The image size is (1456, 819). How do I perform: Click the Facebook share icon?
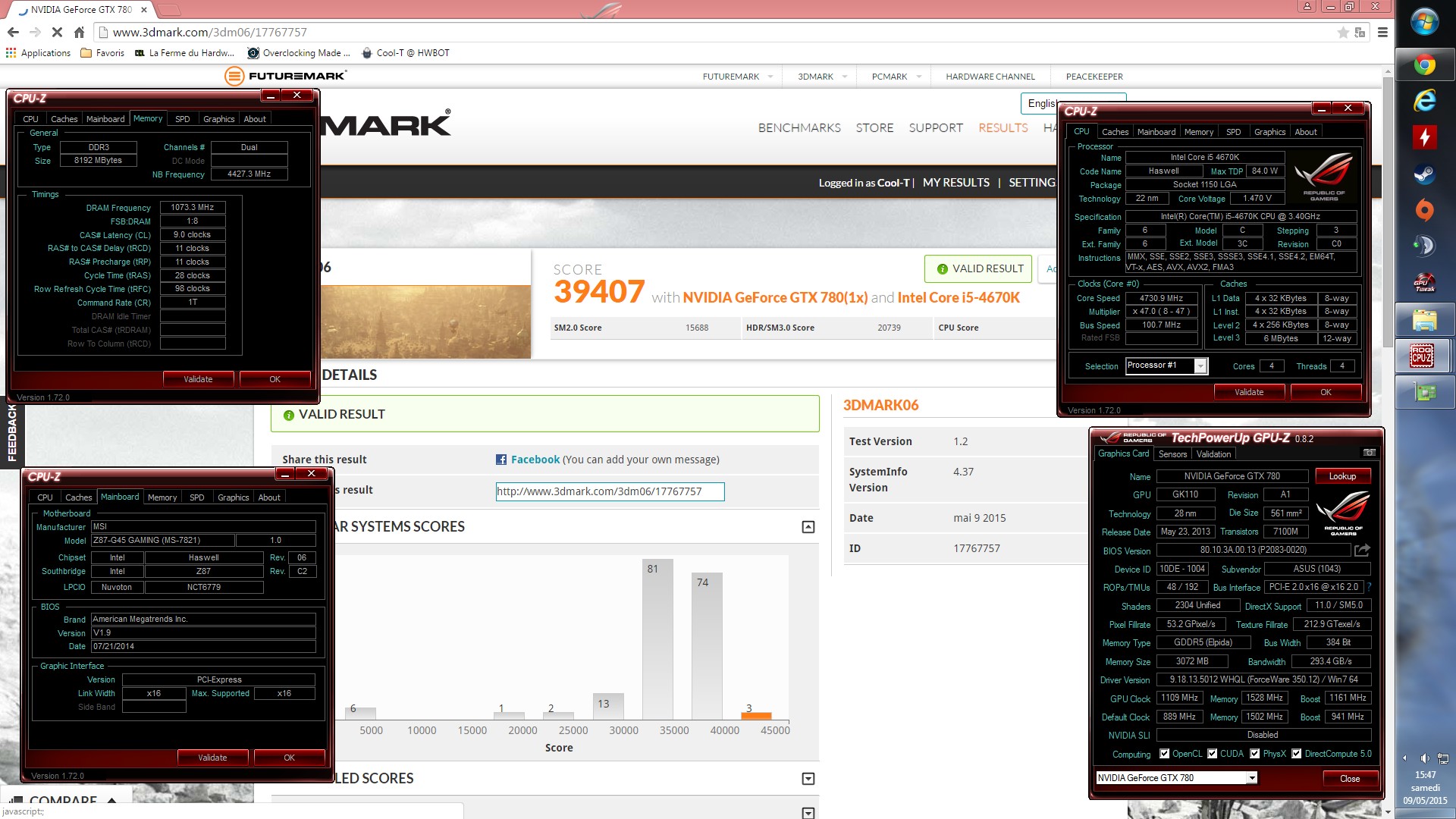click(x=501, y=460)
